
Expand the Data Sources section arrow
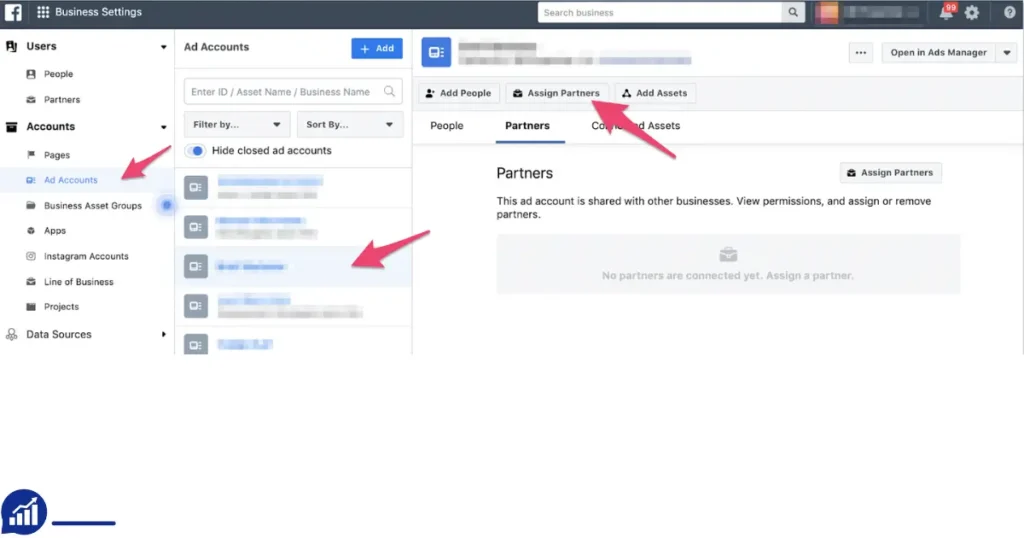tap(163, 334)
